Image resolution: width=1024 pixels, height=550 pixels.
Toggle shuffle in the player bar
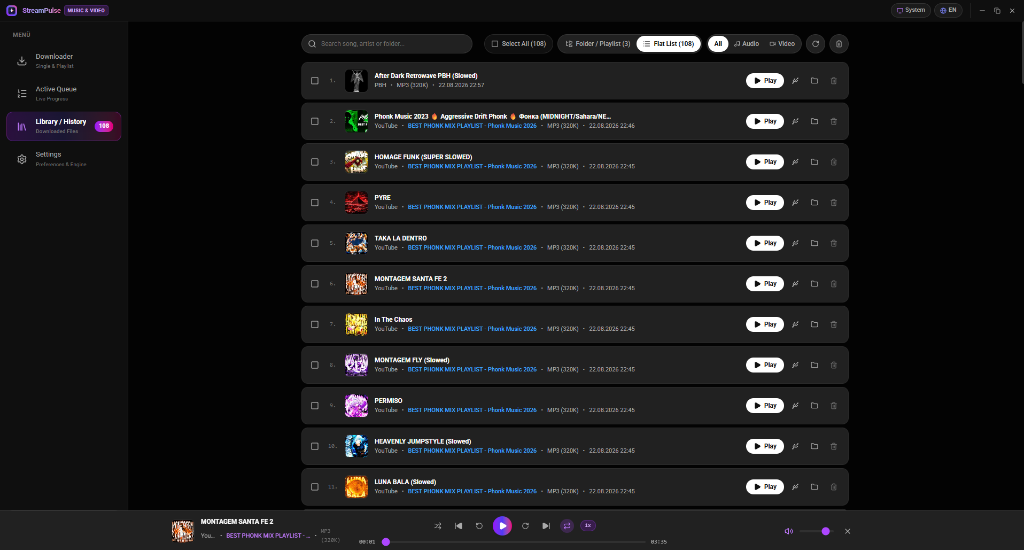438,526
